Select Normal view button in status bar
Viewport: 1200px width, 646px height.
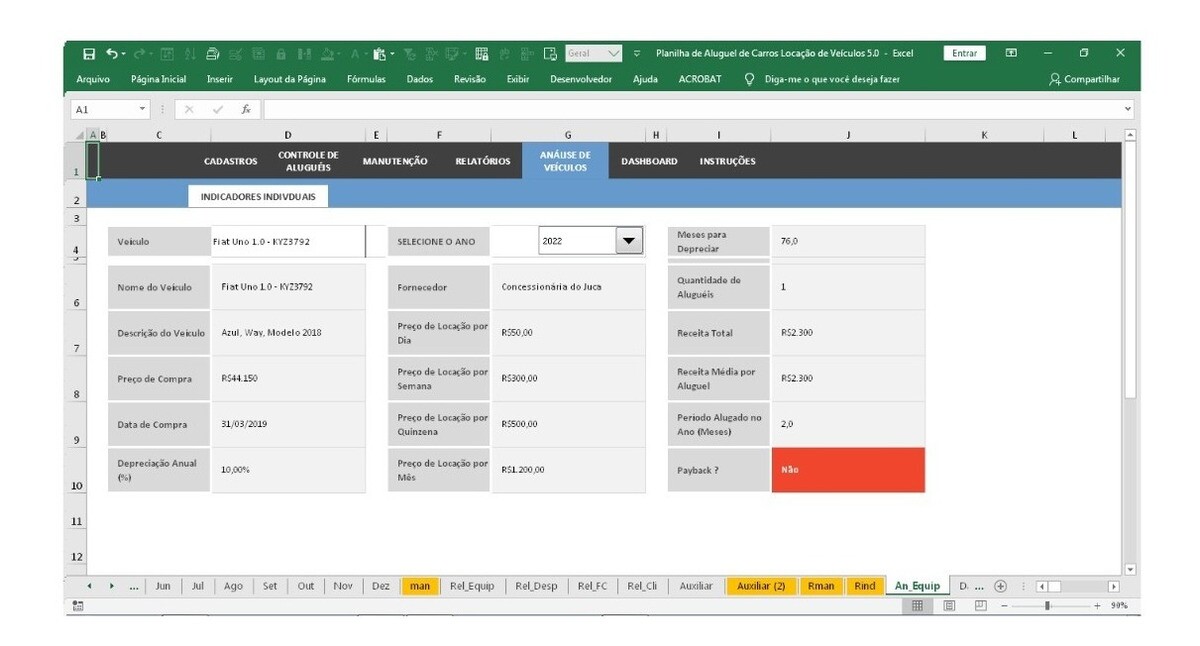[x=918, y=606]
